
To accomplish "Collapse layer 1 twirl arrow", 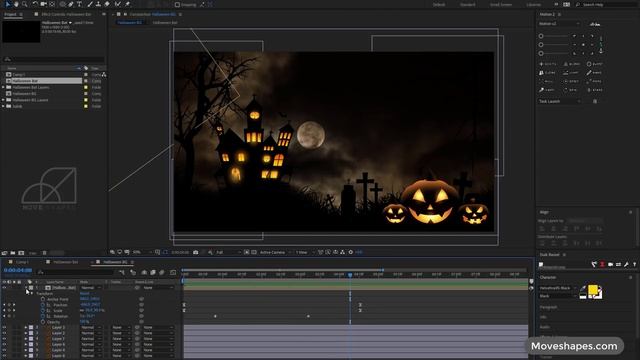I will (26, 288).
